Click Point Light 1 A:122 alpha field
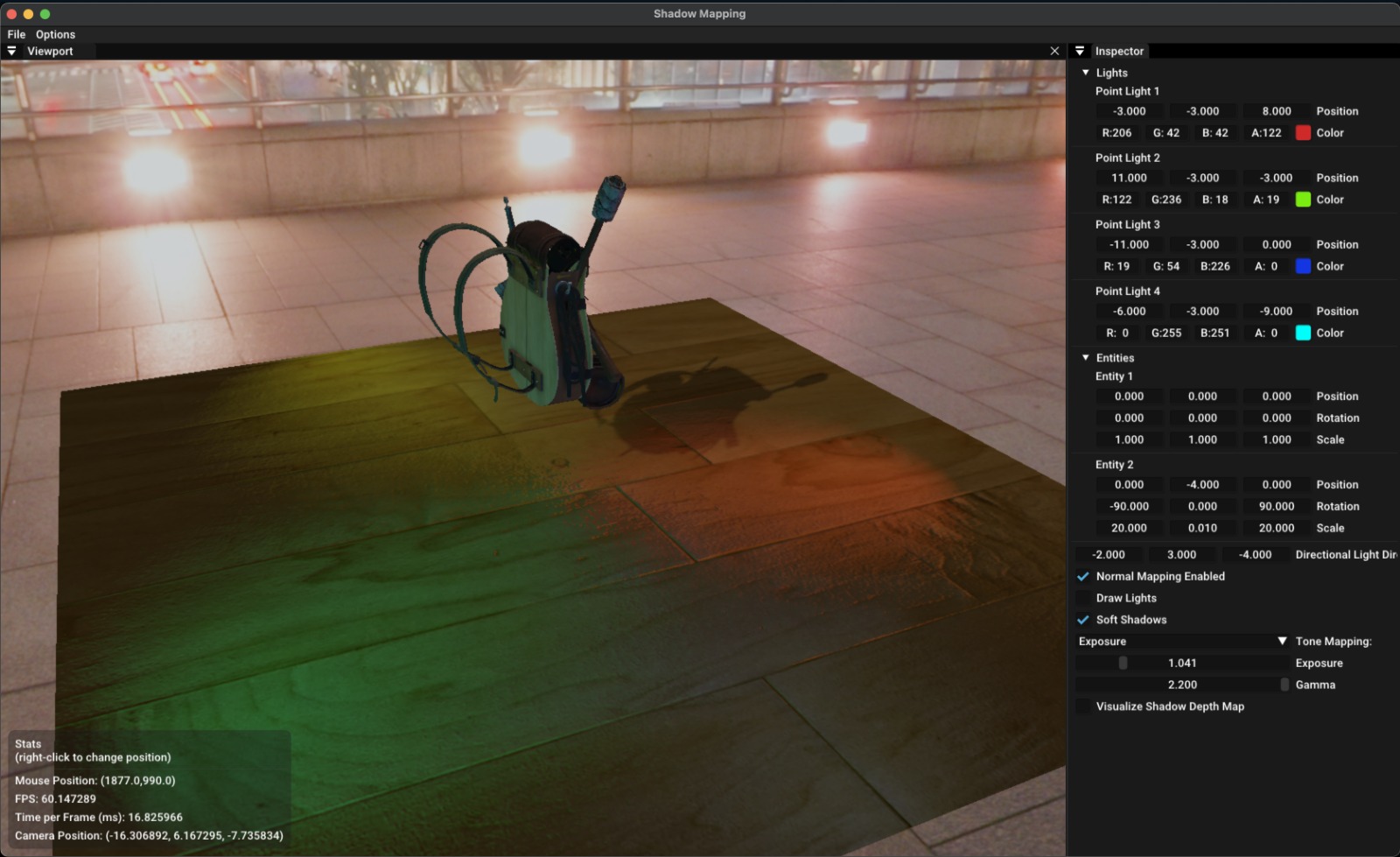1400x857 pixels. click(1266, 133)
